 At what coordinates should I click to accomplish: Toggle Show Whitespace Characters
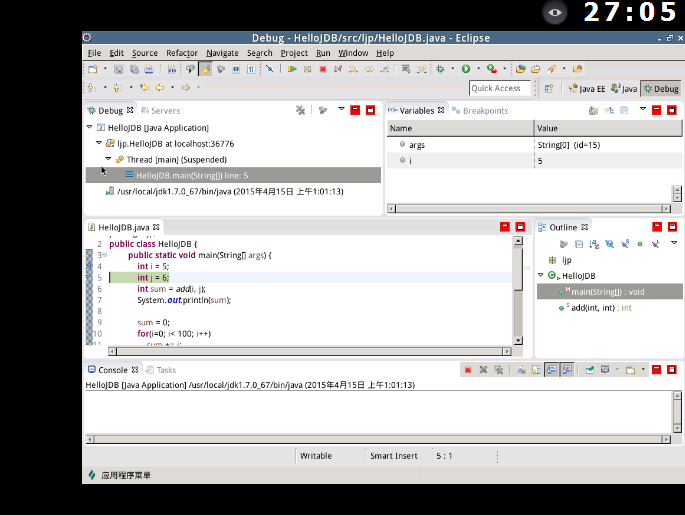click(251, 69)
